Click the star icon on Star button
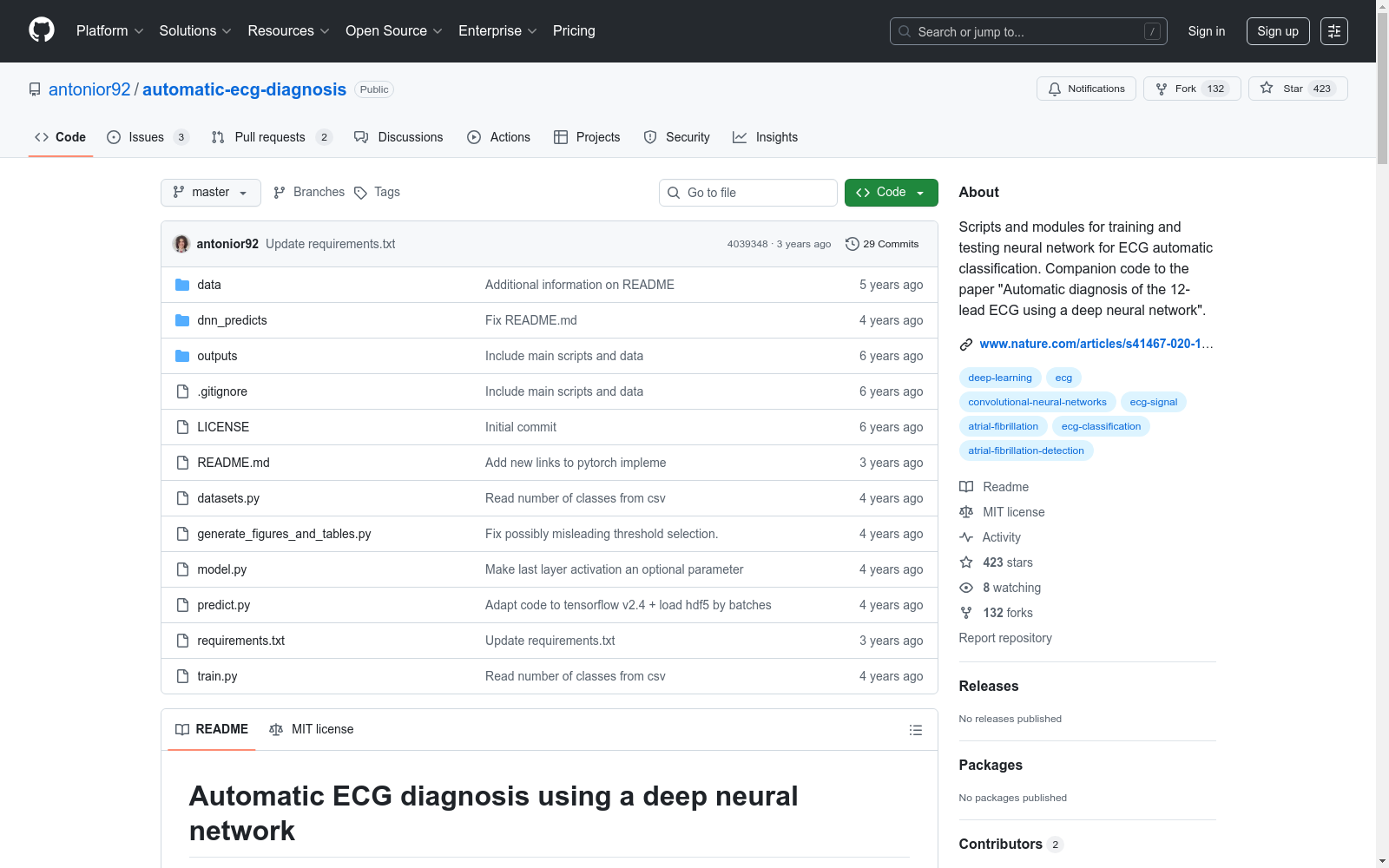 click(1267, 89)
